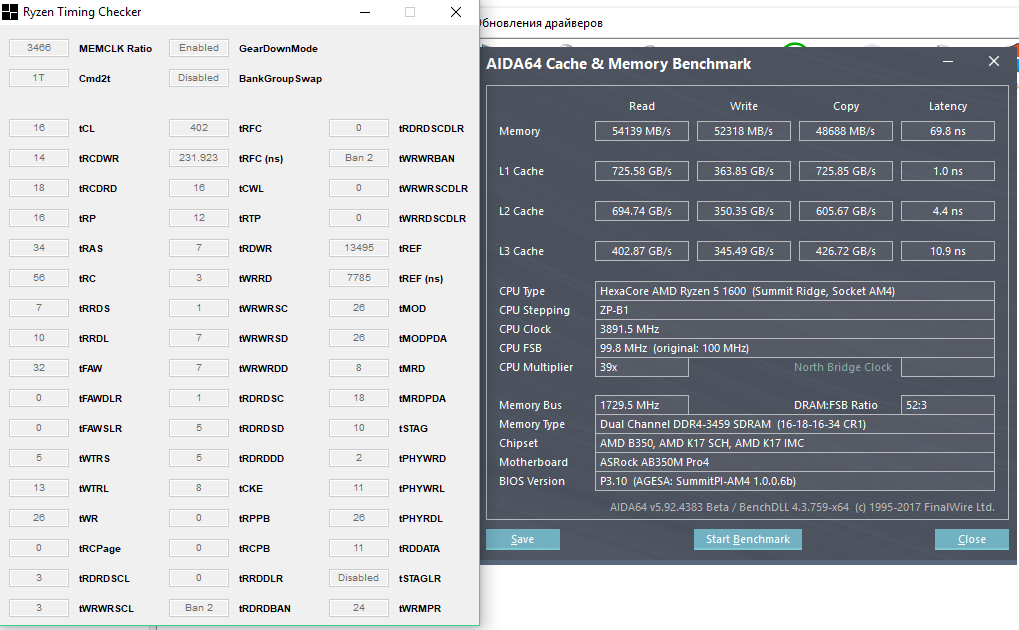
Task: Select the Cmd2t 1T value box
Action: click(39, 78)
